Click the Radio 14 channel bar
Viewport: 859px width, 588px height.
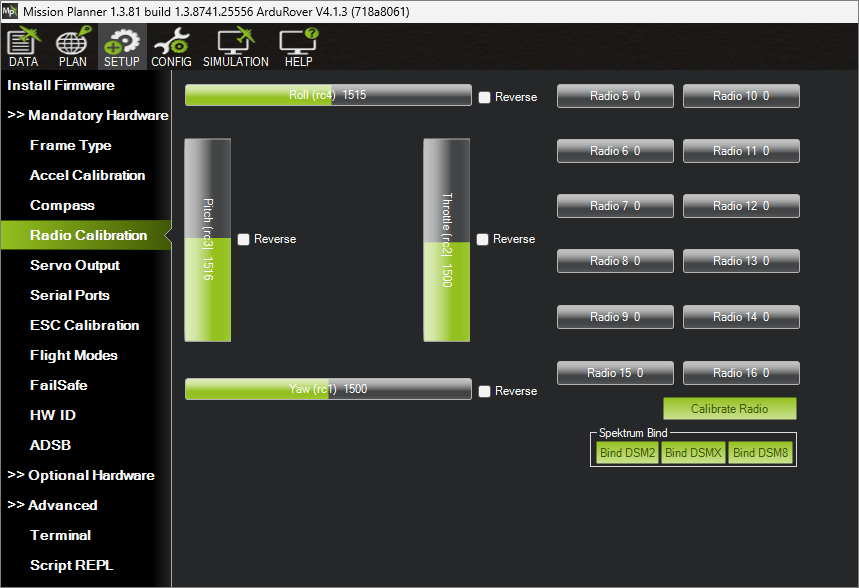[741, 317]
